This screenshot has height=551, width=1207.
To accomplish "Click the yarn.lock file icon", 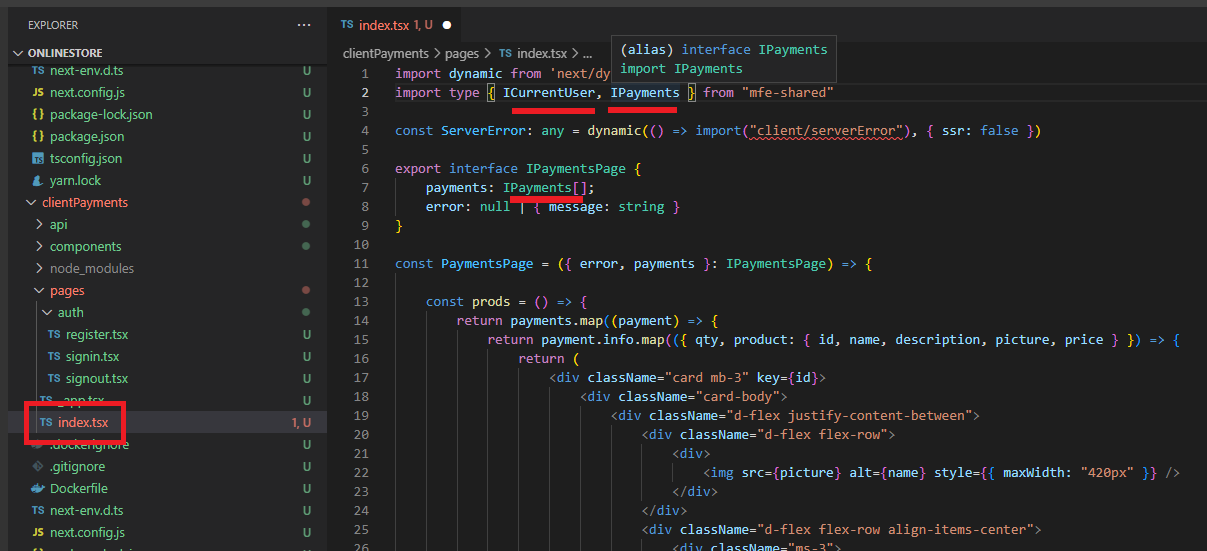I will [x=38, y=181].
